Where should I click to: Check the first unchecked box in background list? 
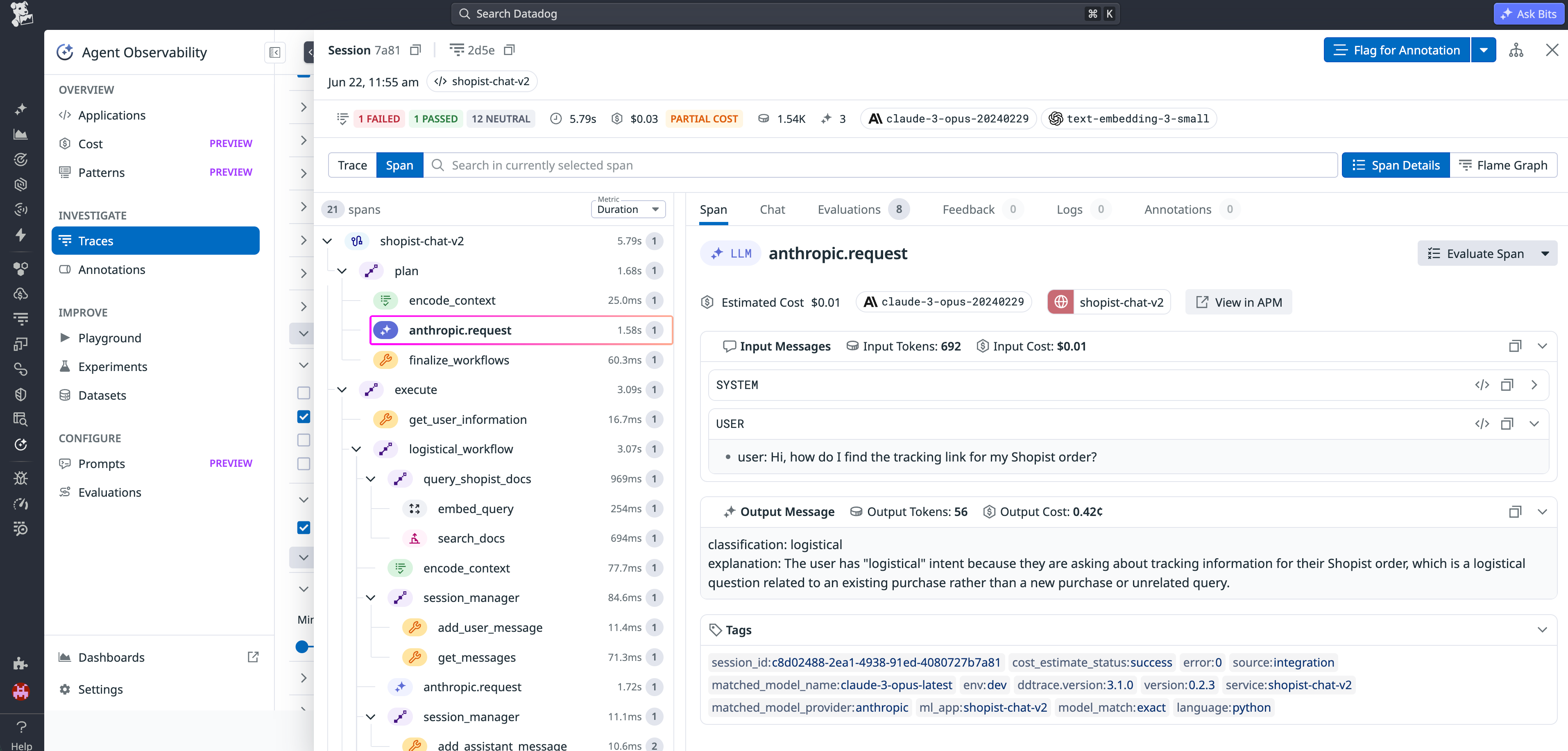303,393
